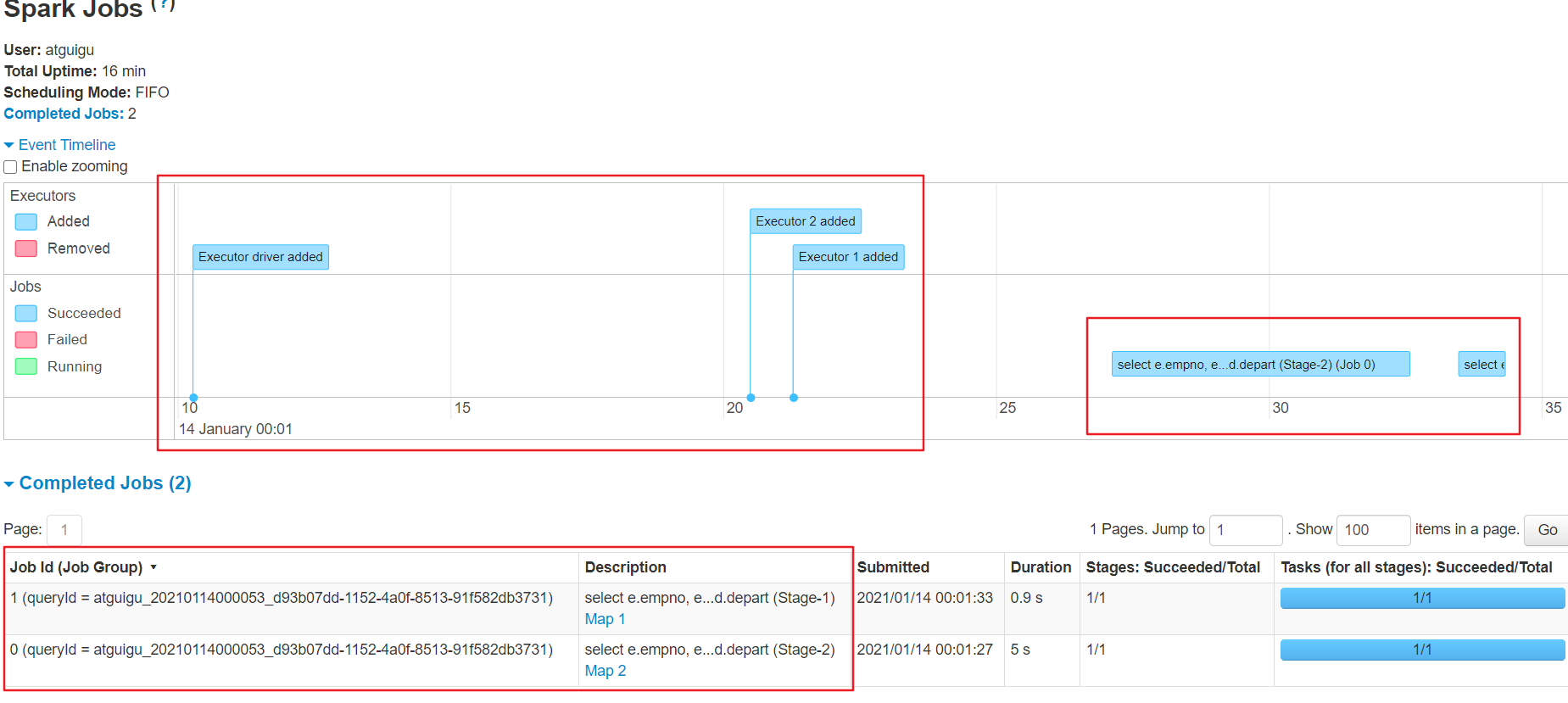The image size is (1568, 703).
Task: Select the 14 January 00:01 timeline label
Action: click(236, 429)
